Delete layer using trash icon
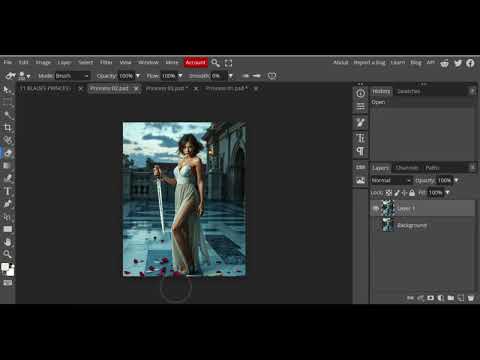 coord(471,298)
